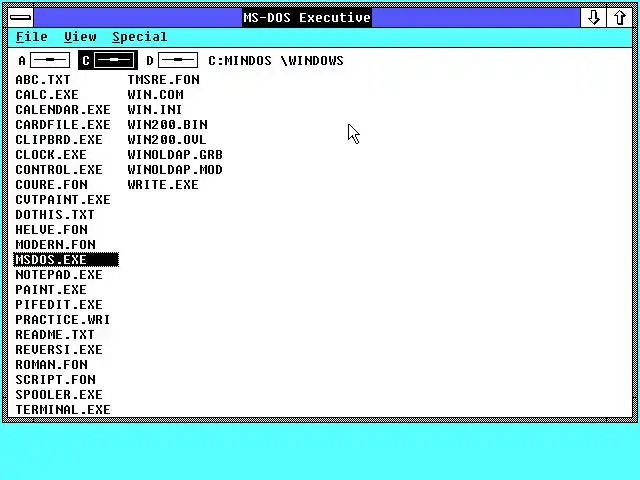Viewport: 640px width, 480px height.
Task: Click the highlighted MSDOS.EXE entry
Action: coord(66,260)
